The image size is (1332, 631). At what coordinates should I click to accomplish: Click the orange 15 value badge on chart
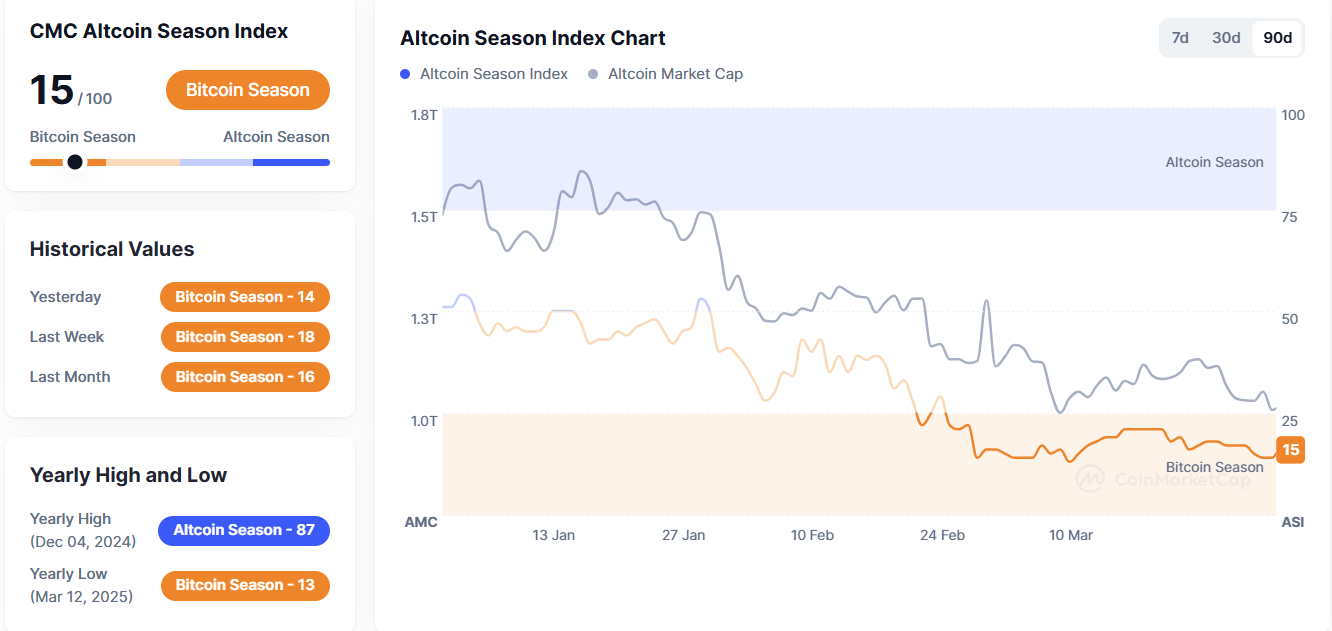click(x=1291, y=450)
